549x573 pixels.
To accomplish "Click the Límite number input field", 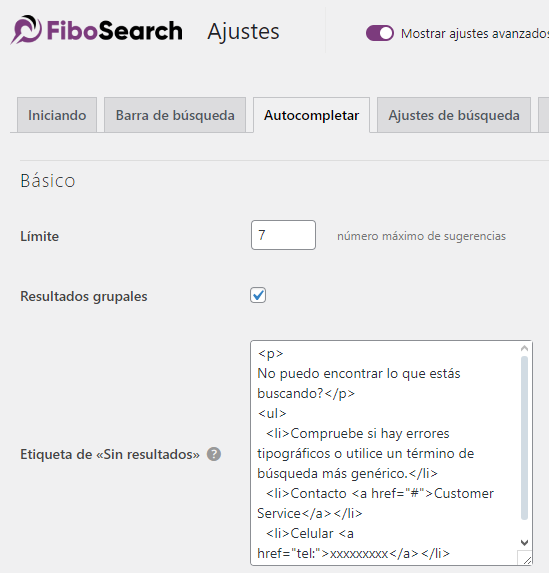I will coord(283,235).
